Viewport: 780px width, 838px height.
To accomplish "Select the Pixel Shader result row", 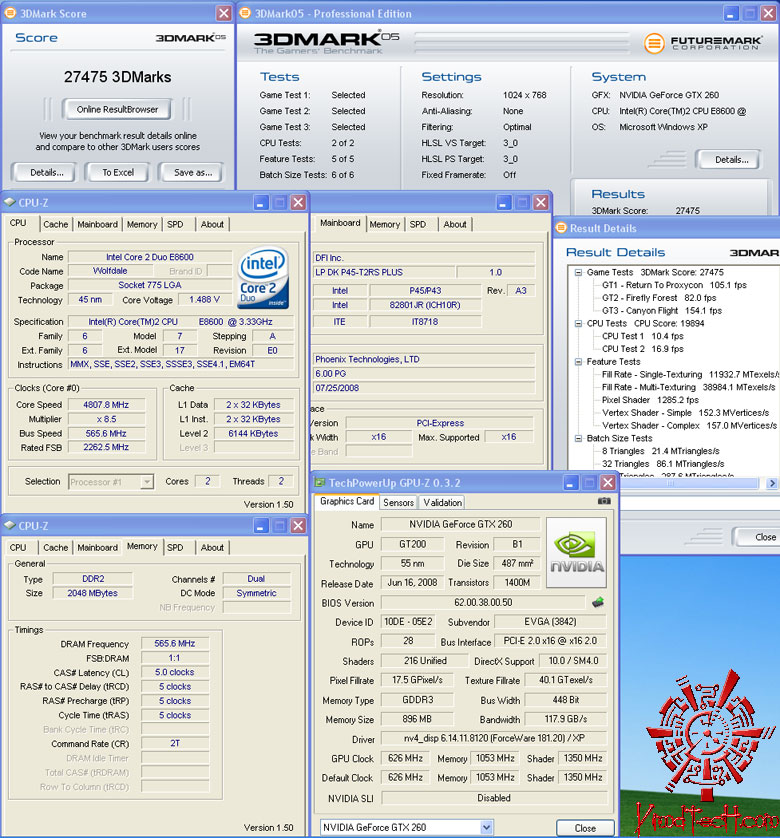I will pyautogui.click(x=650, y=400).
